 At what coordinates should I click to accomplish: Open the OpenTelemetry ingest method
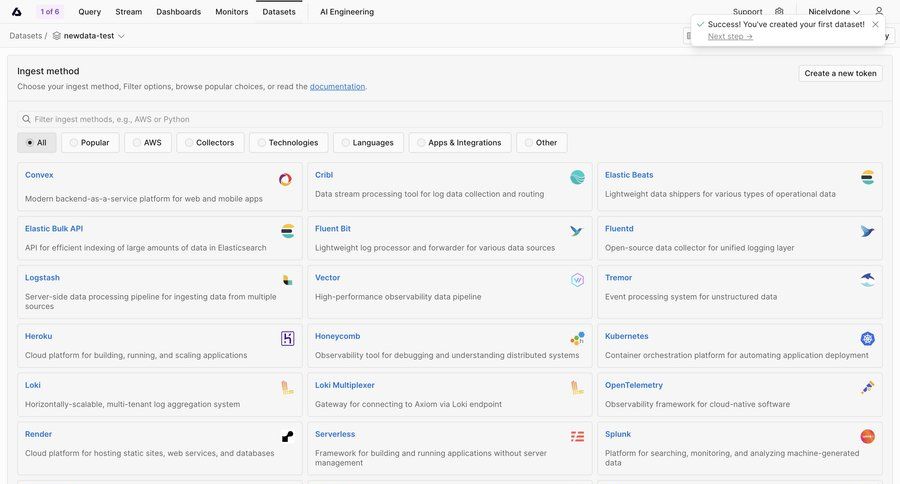tap(740, 394)
